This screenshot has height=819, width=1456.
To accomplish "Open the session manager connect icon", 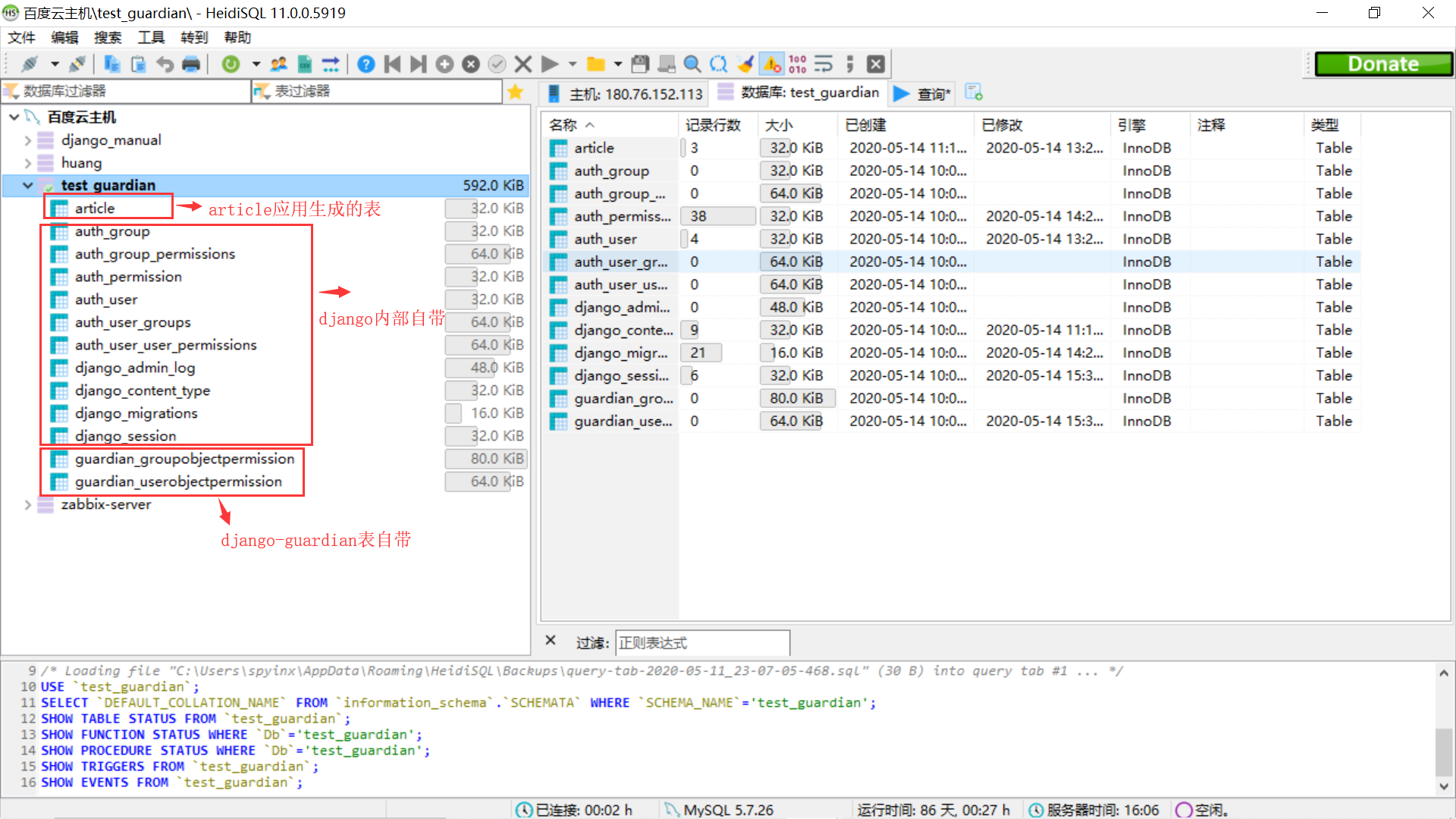I will tap(30, 64).
